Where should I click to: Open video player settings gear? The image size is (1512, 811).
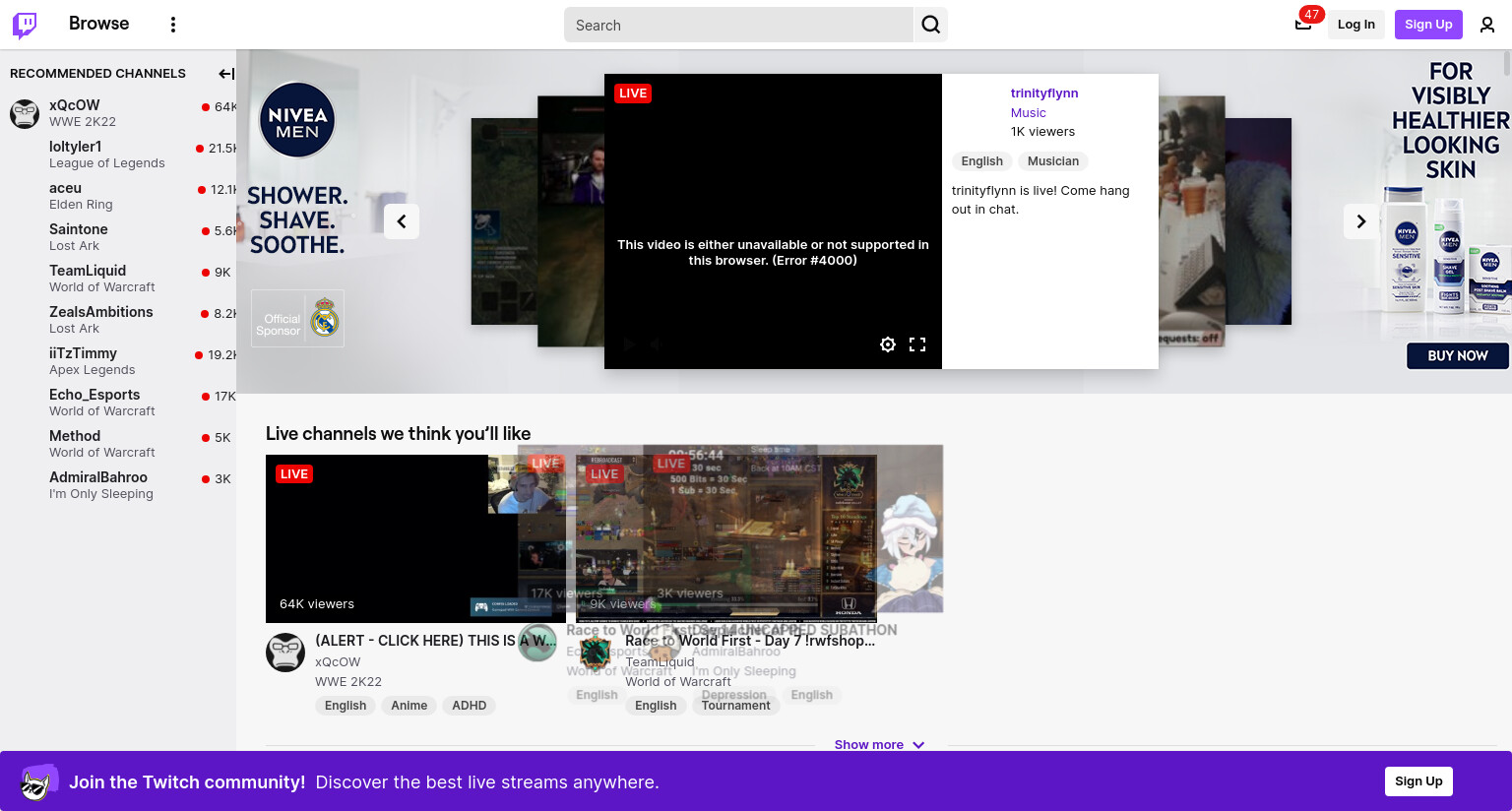888,344
